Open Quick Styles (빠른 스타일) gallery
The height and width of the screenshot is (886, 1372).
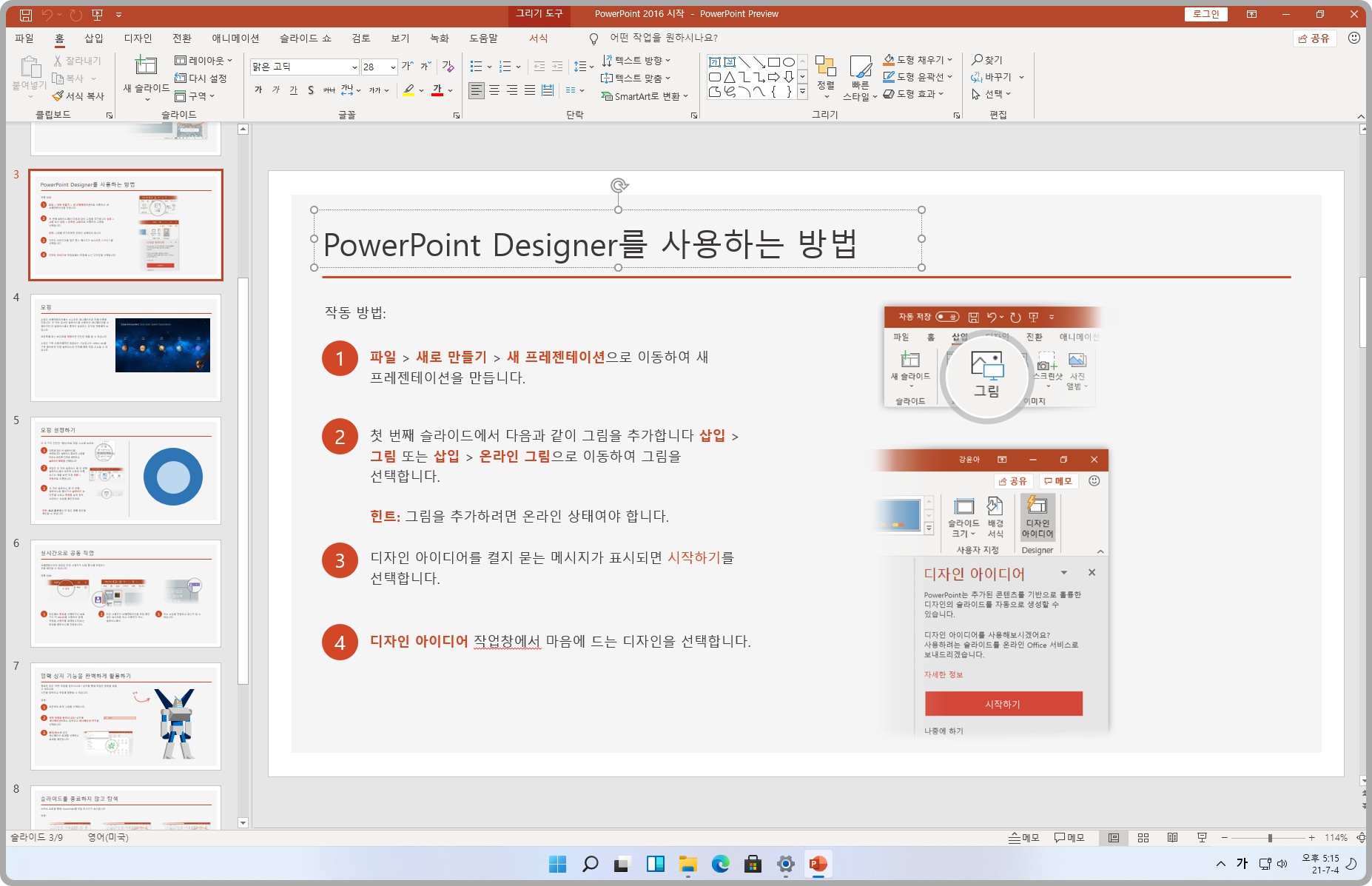860,77
